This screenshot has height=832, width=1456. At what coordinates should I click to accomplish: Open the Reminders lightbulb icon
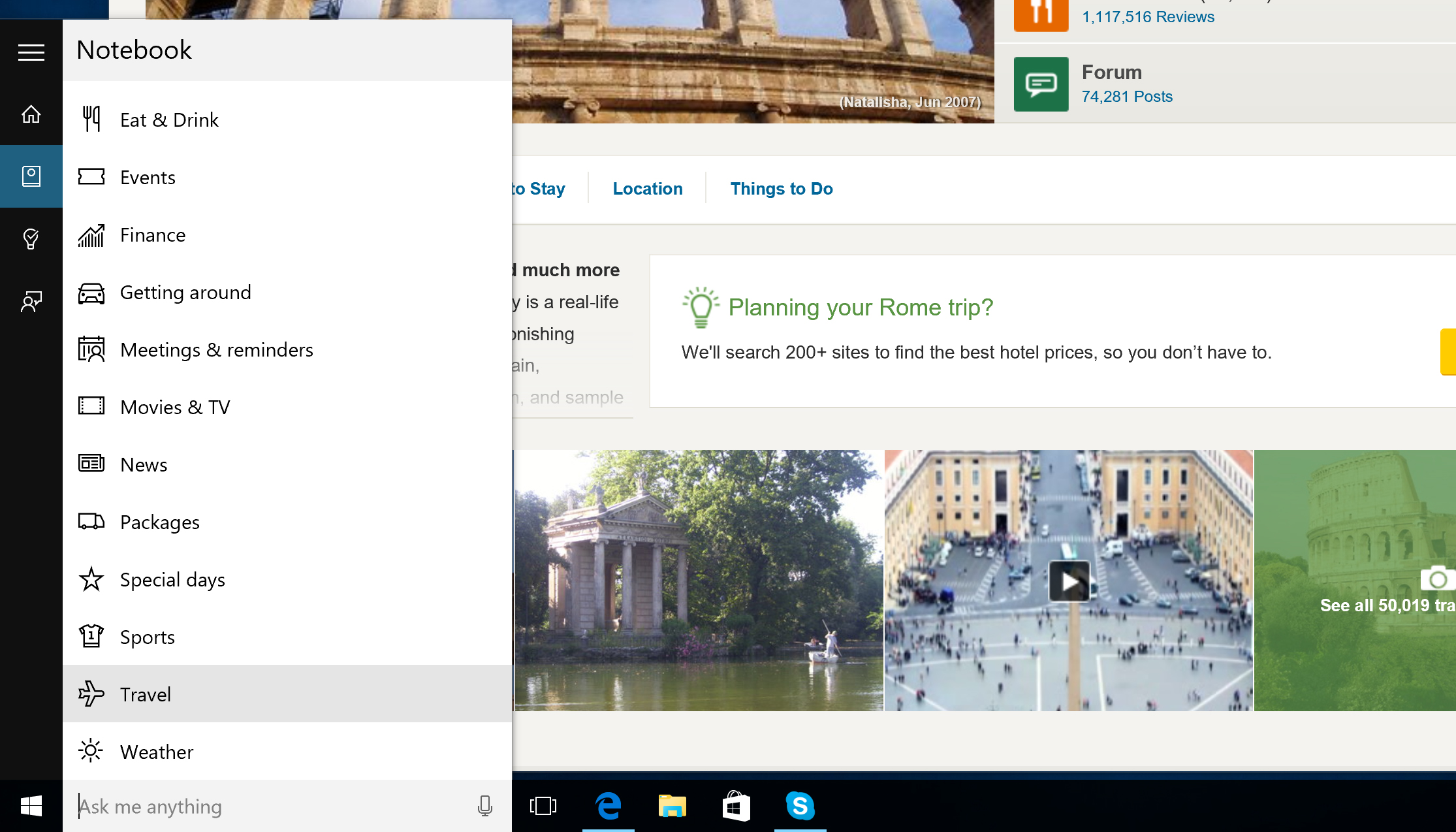click(31, 238)
